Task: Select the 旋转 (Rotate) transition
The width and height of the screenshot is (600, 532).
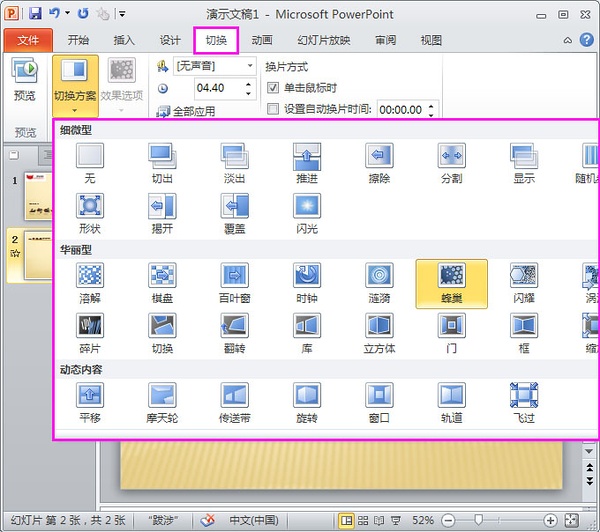Action: [307, 403]
